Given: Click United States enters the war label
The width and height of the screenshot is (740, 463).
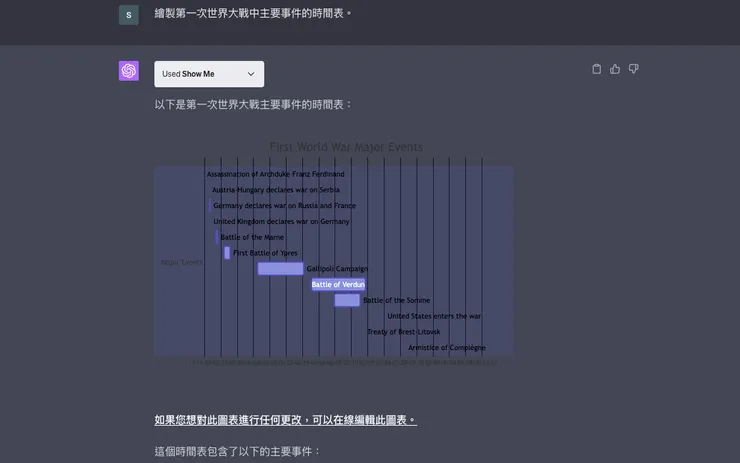Looking at the screenshot, I should [x=434, y=316].
